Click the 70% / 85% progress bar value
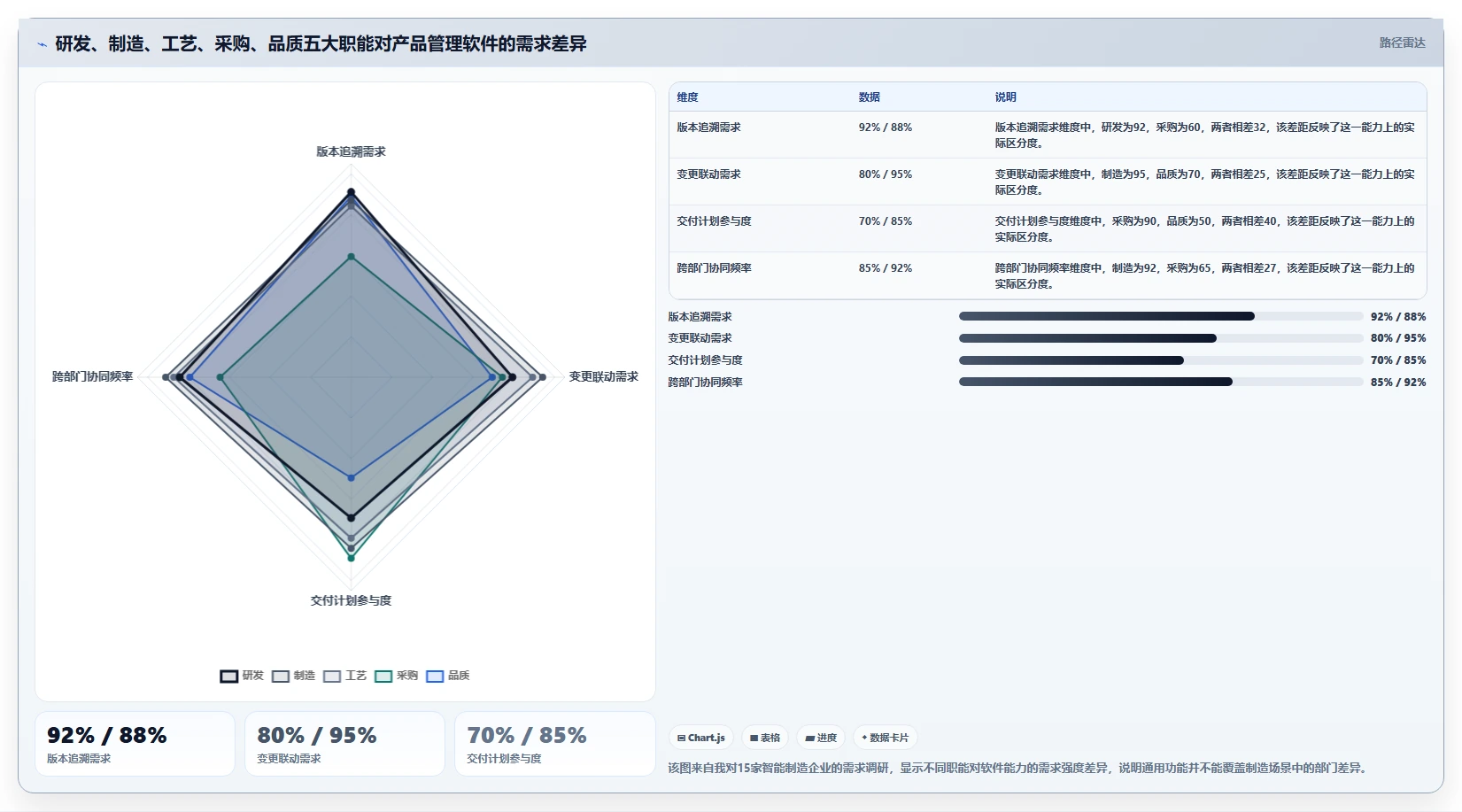Image resolution: width=1462 pixels, height=812 pixels. click(1398, 360)
